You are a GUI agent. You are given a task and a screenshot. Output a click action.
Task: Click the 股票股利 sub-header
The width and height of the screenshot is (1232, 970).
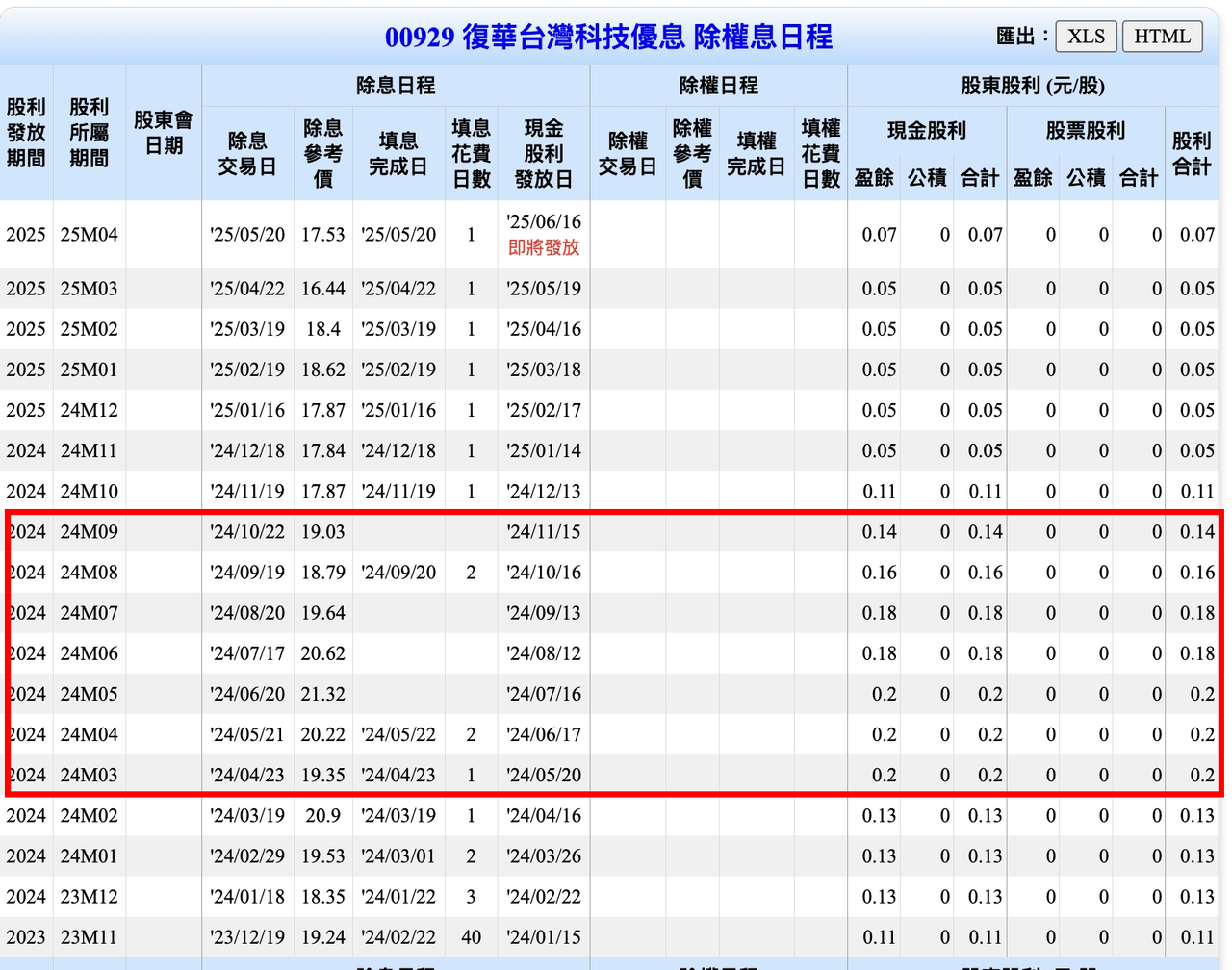point(1085,130)
